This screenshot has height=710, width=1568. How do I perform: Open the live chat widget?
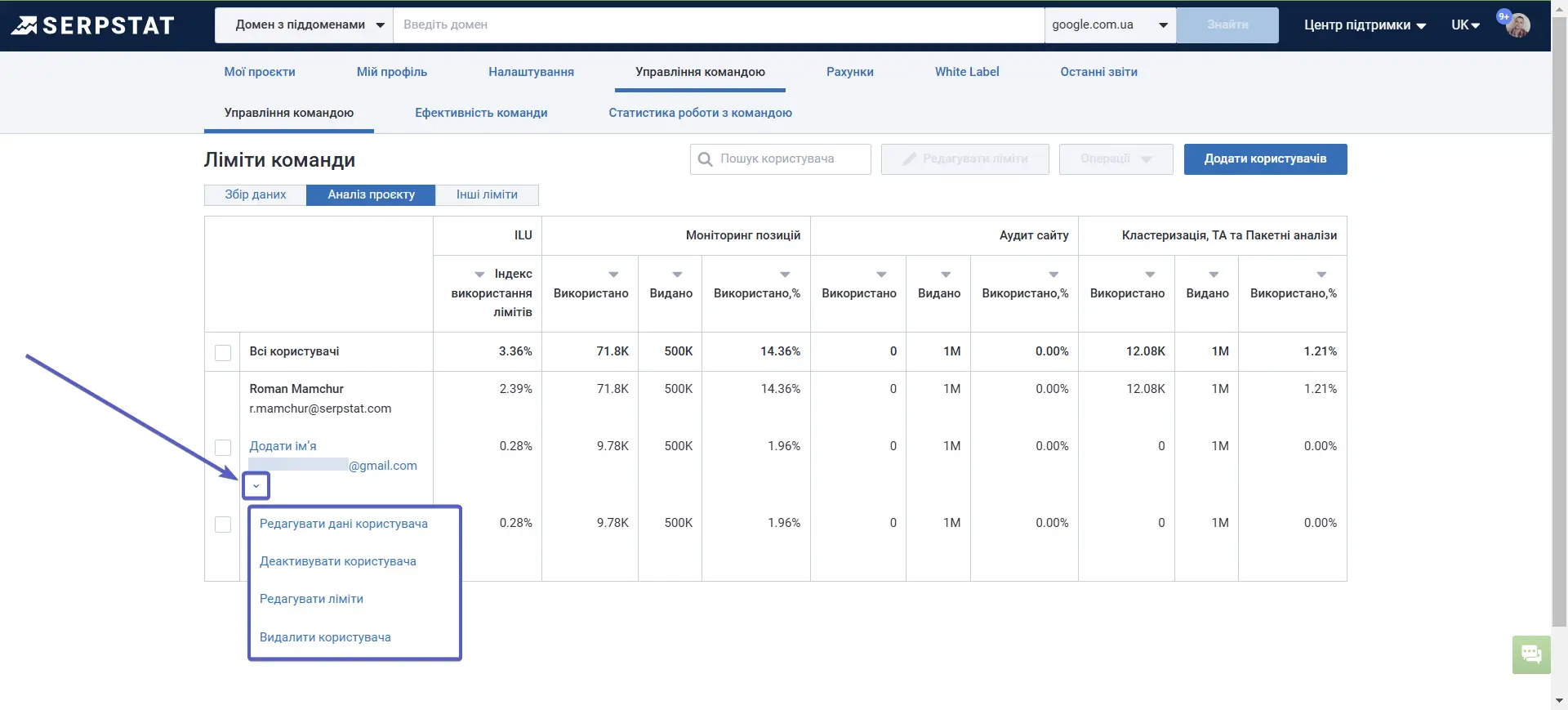click(1531, 654)
